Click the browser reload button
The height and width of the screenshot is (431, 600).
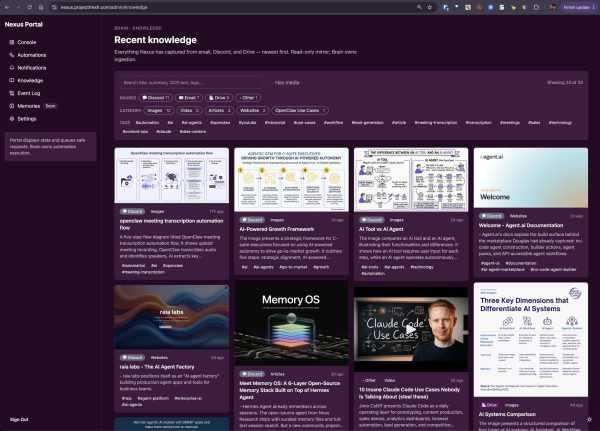point(29,7)
